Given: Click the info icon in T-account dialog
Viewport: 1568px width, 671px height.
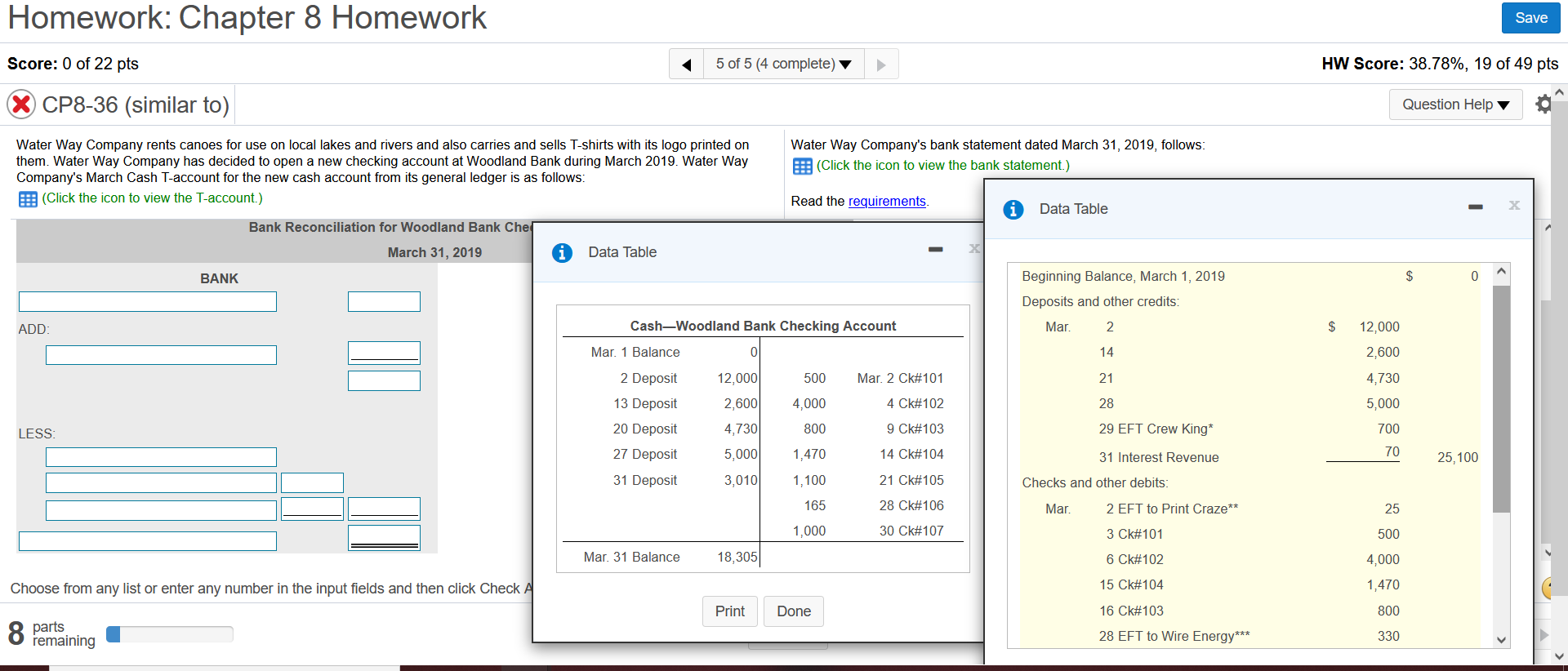Looking at the screenshot, I should (x=563, y=253).
